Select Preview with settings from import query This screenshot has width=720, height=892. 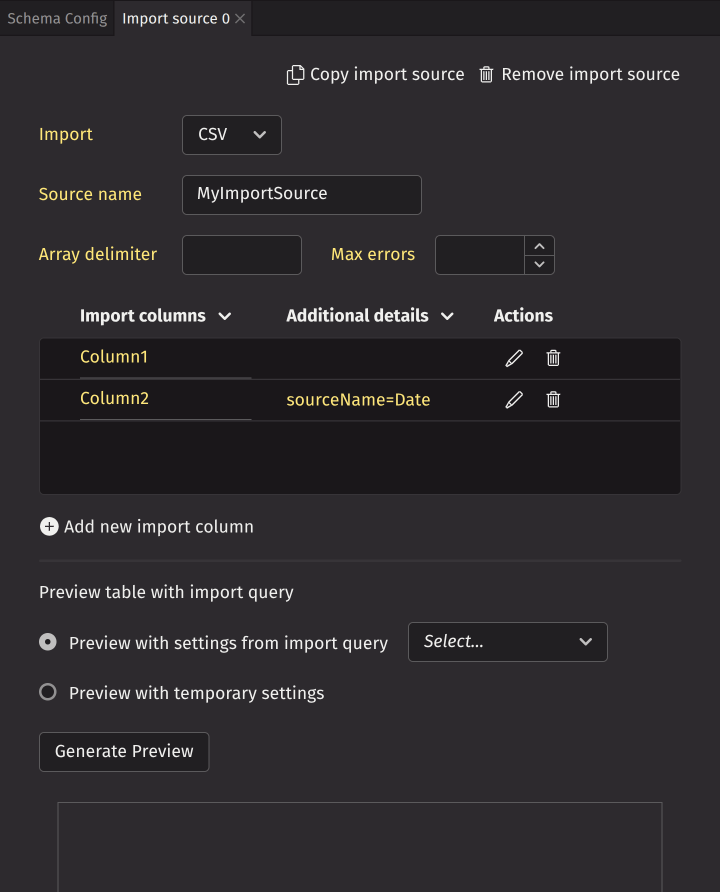[48, 643]
